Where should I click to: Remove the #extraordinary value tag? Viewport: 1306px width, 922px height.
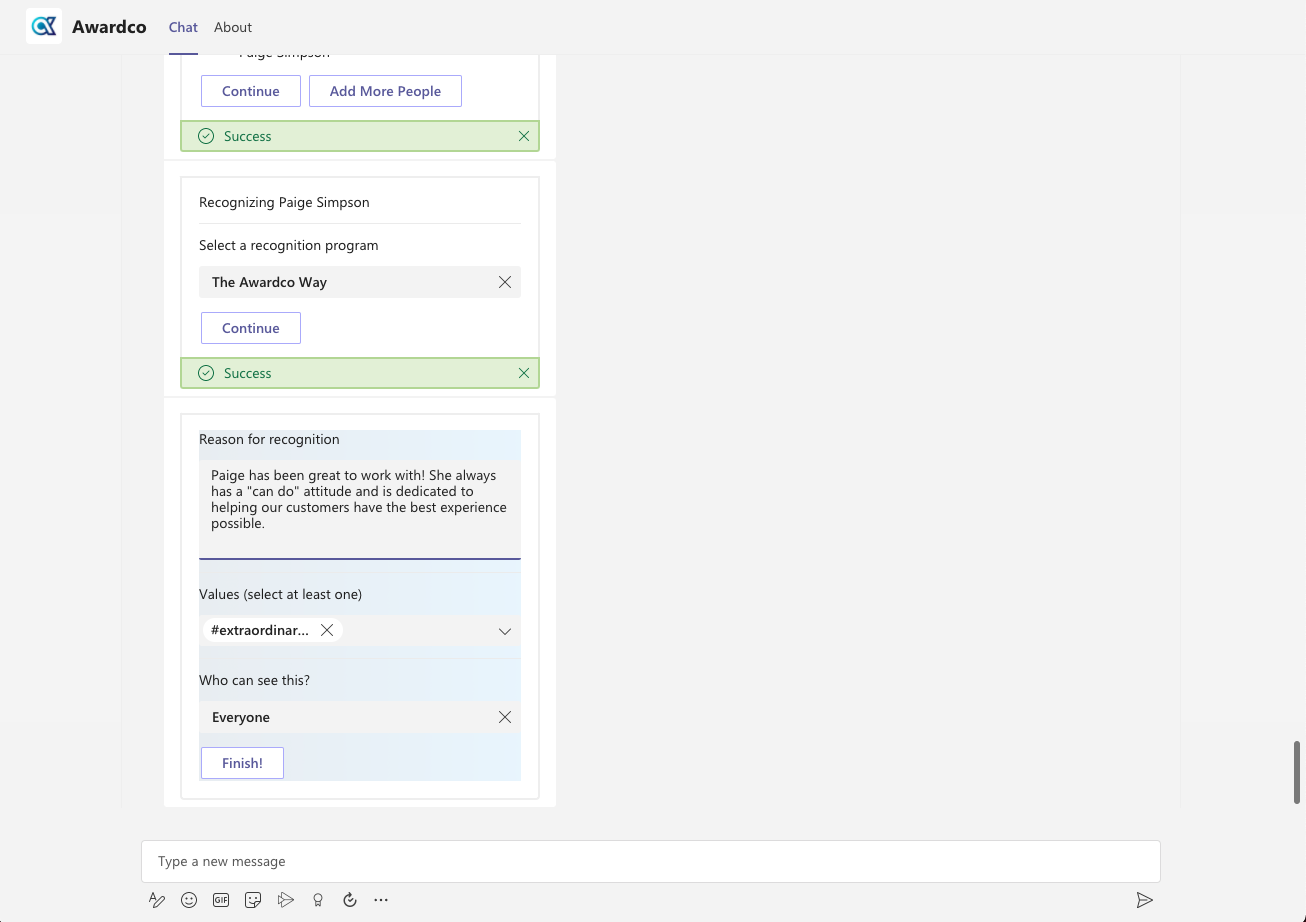pyautogui.click(x=327, y=630)
